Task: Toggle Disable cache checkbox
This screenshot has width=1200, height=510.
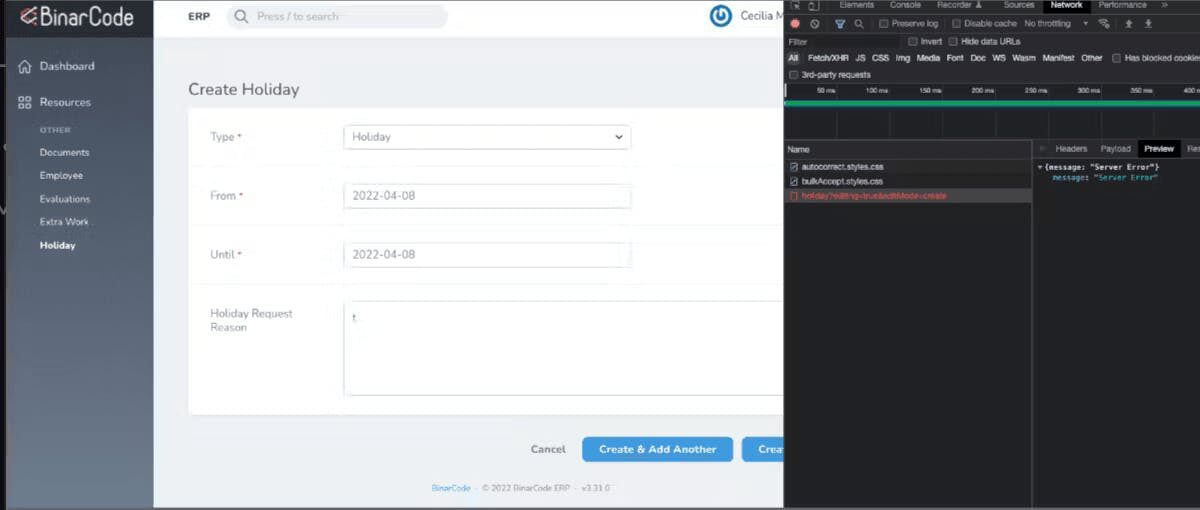Action: [957, 23]
